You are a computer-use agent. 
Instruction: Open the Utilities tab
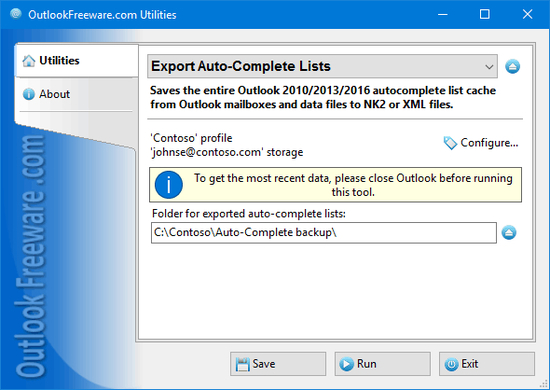(x=76, y=61)
